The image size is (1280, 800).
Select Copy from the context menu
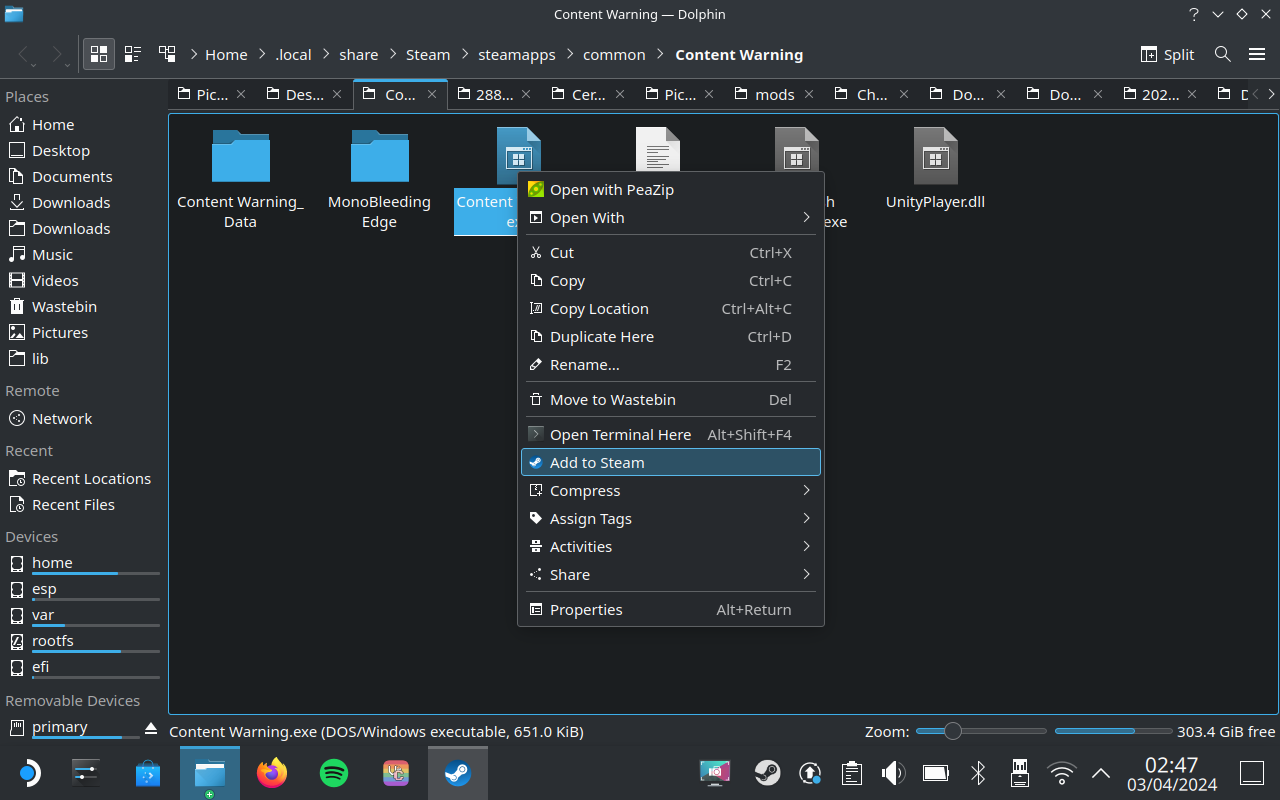tap(671, 281)
